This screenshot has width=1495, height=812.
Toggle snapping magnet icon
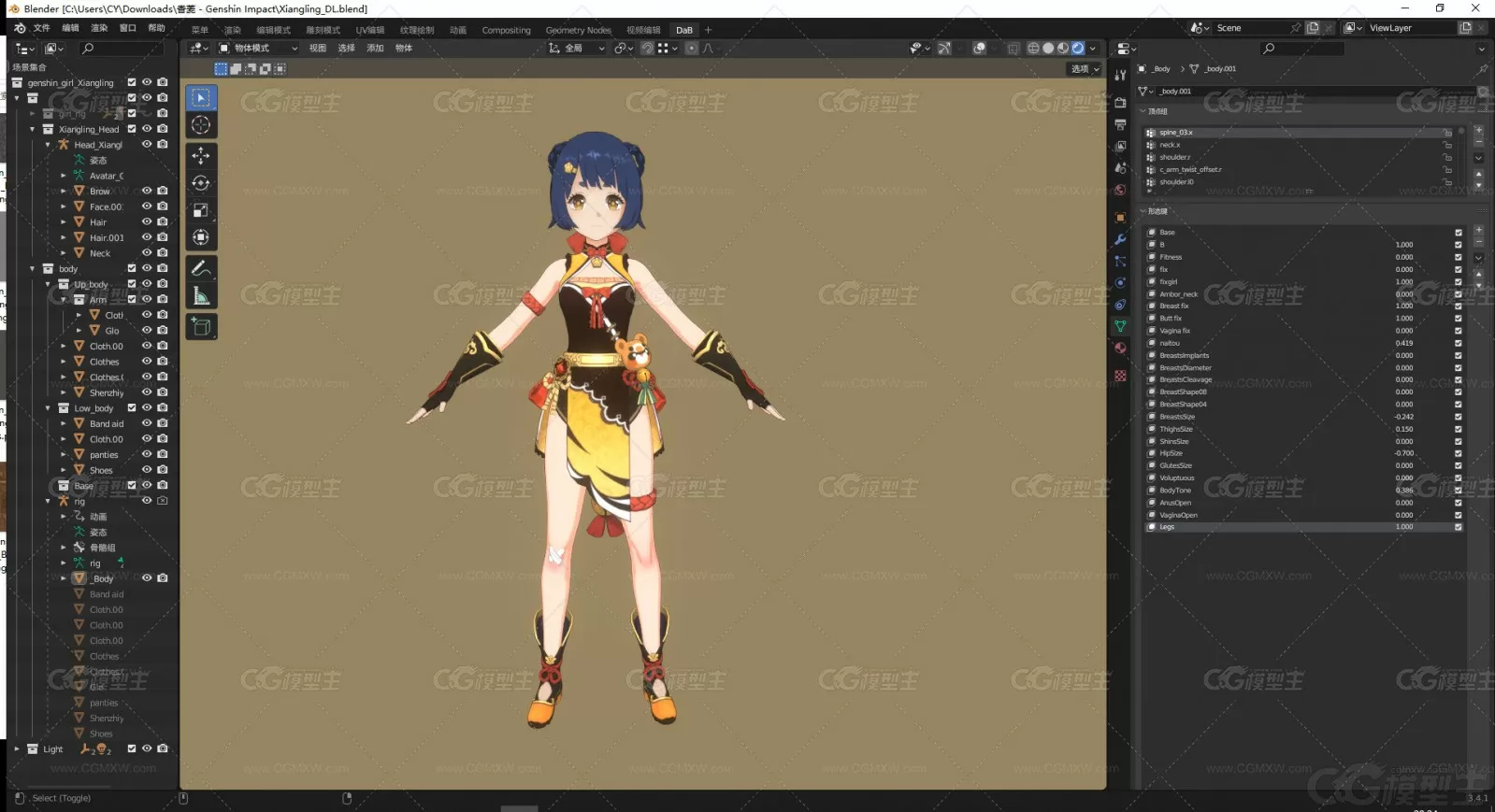pos(647,49)
